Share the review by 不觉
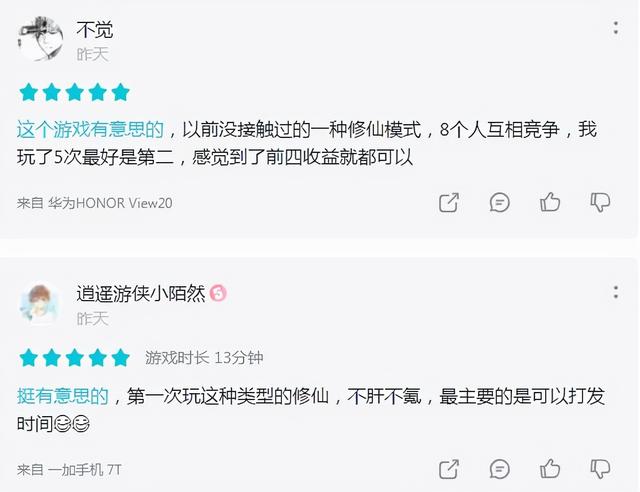The height and width of the screenshot is (492, 640). [x=449, y=202]
